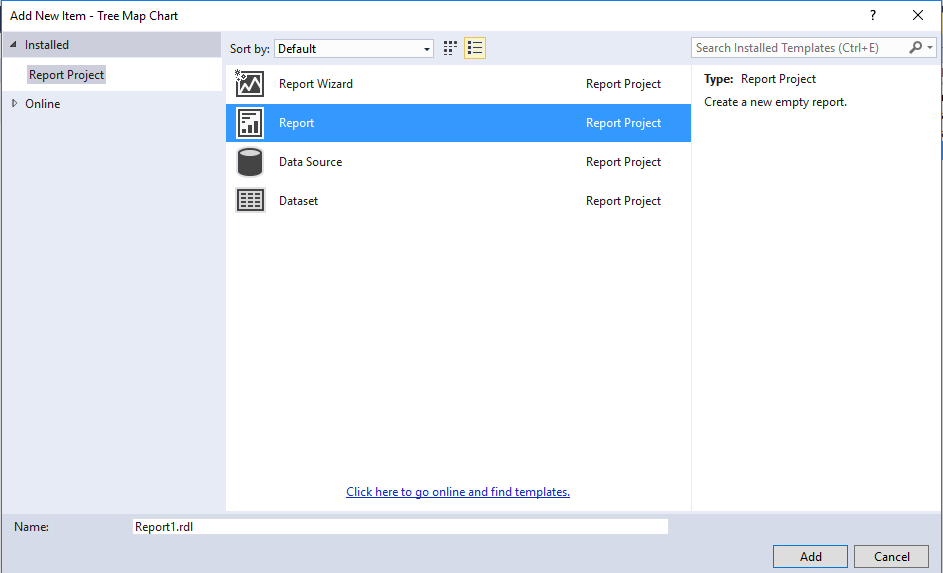The image size is (943, 573).
Task: Click the Add button
Action: [810, 557]
